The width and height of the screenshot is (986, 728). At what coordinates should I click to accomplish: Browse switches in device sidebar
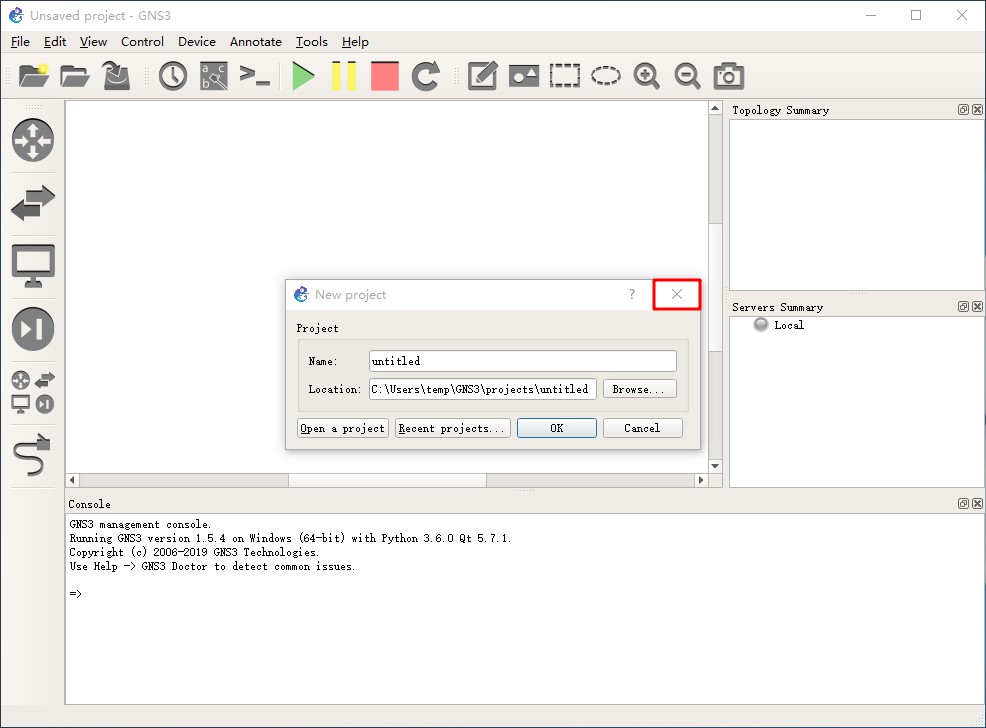point(33,203)
